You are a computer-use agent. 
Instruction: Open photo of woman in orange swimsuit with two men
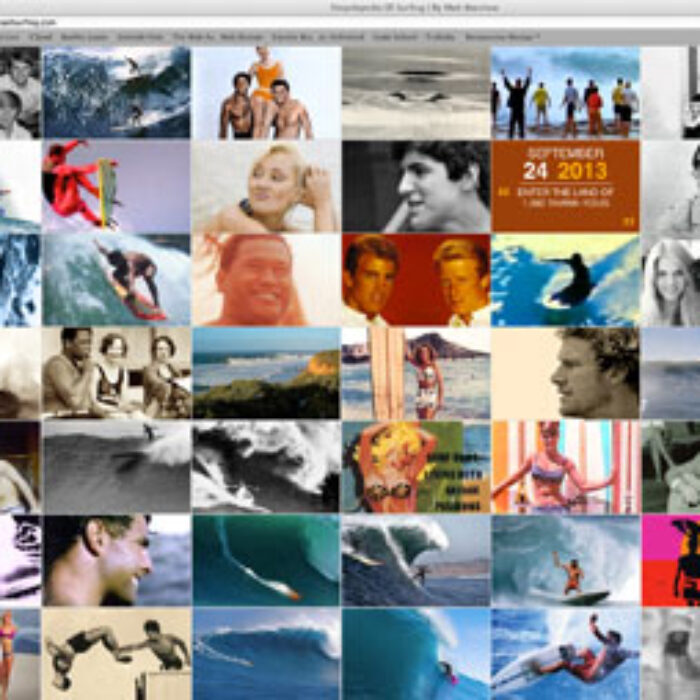tap(267, 92)
